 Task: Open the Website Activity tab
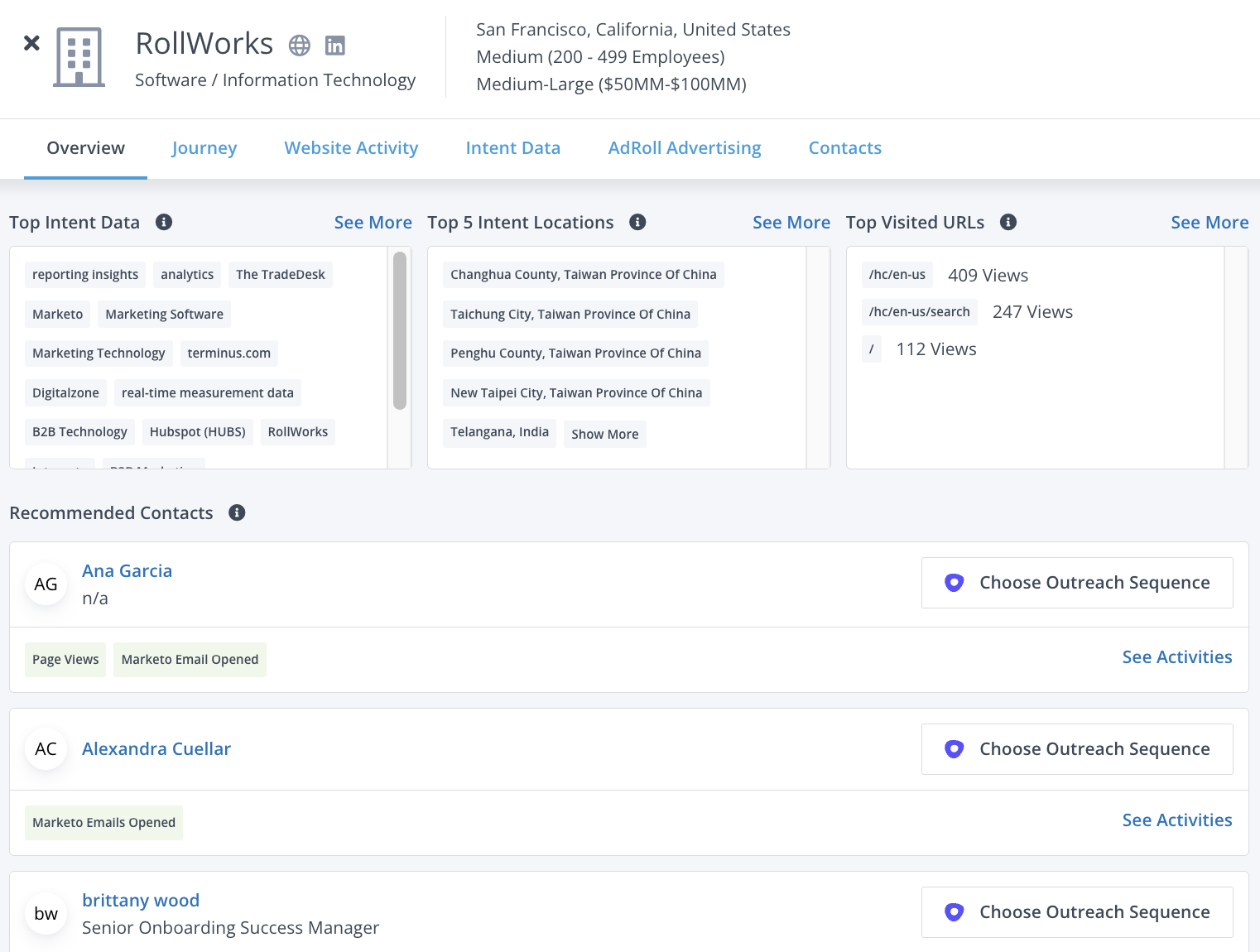(x=351, y=148)
